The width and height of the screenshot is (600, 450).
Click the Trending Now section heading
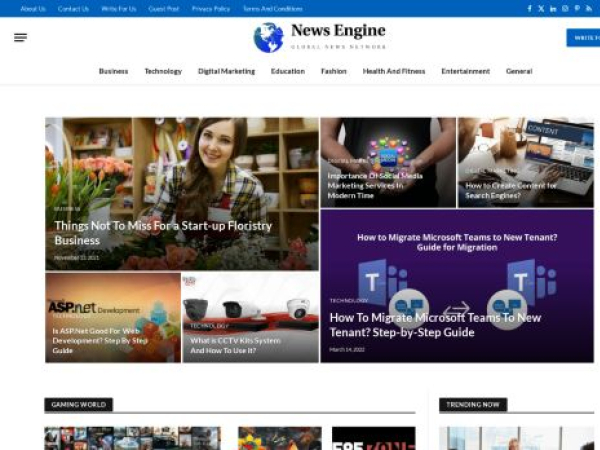click(473, 404)
